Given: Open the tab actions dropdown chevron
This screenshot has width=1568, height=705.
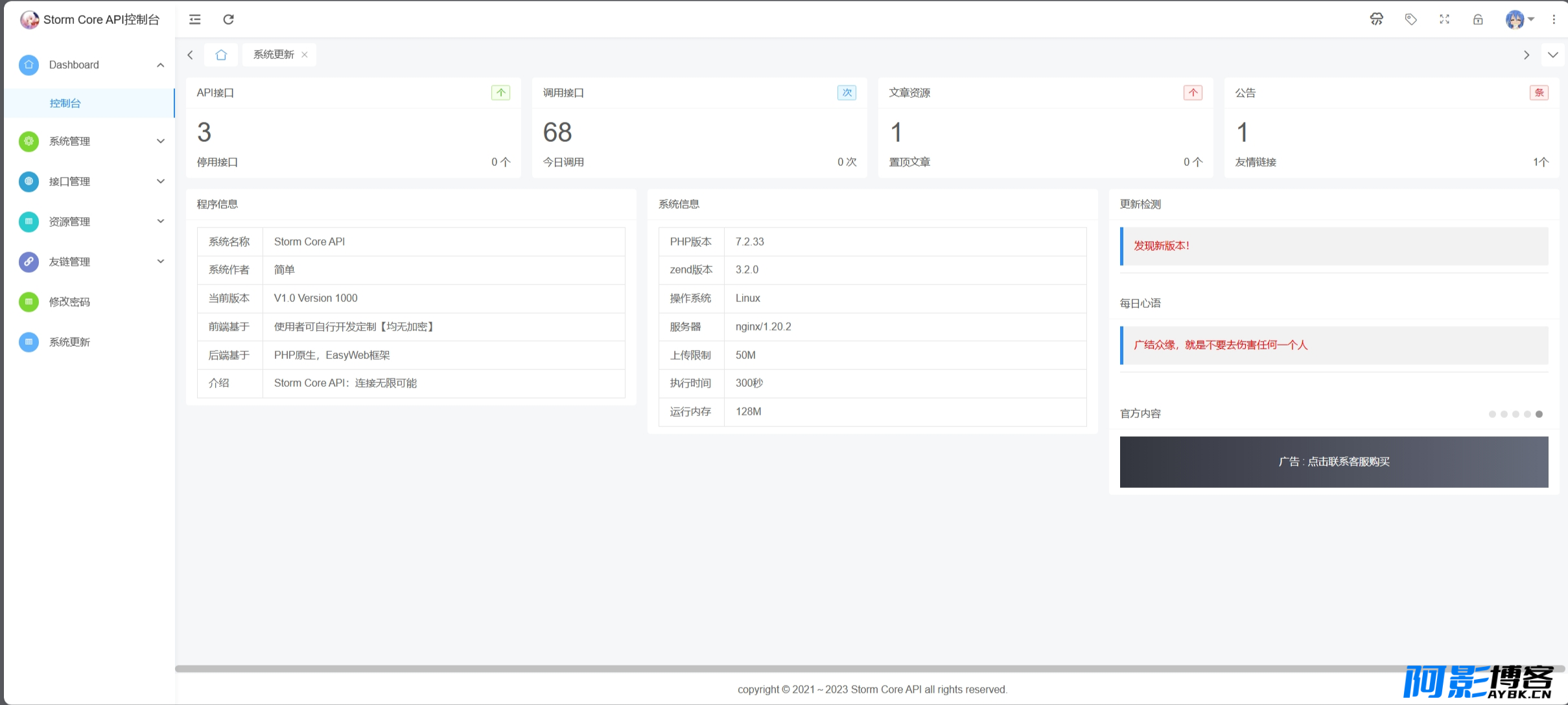Looking at the screenshot, I should coord(1553,55).
